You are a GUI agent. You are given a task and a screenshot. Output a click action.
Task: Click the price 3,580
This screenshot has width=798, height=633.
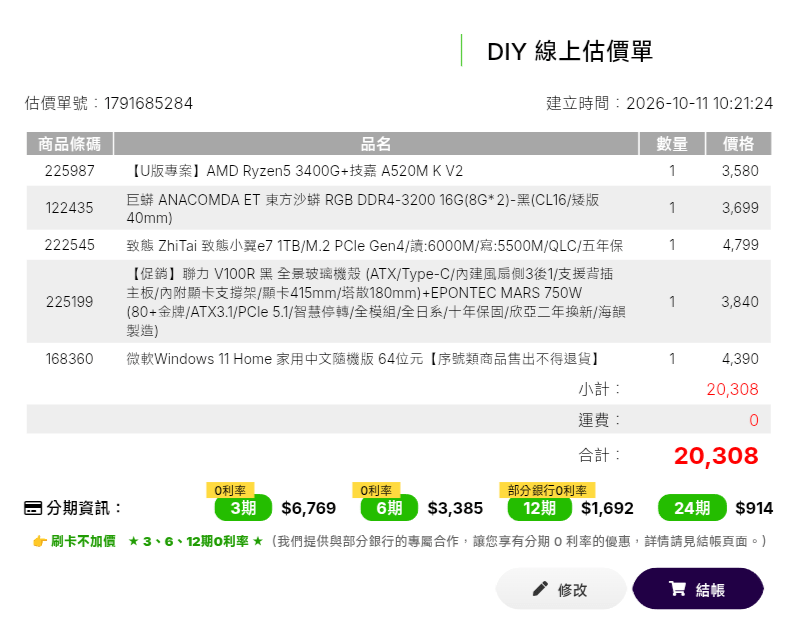coord(740,171)
